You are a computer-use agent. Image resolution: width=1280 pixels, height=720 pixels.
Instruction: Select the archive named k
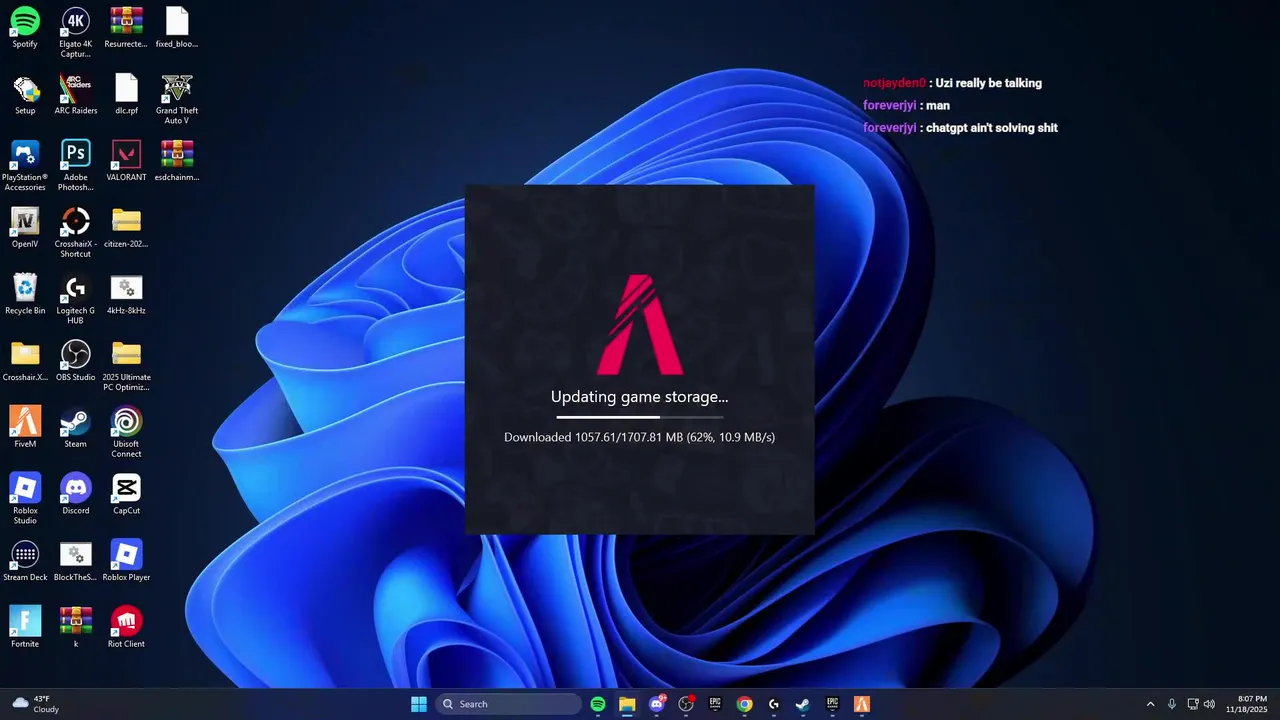76,627
